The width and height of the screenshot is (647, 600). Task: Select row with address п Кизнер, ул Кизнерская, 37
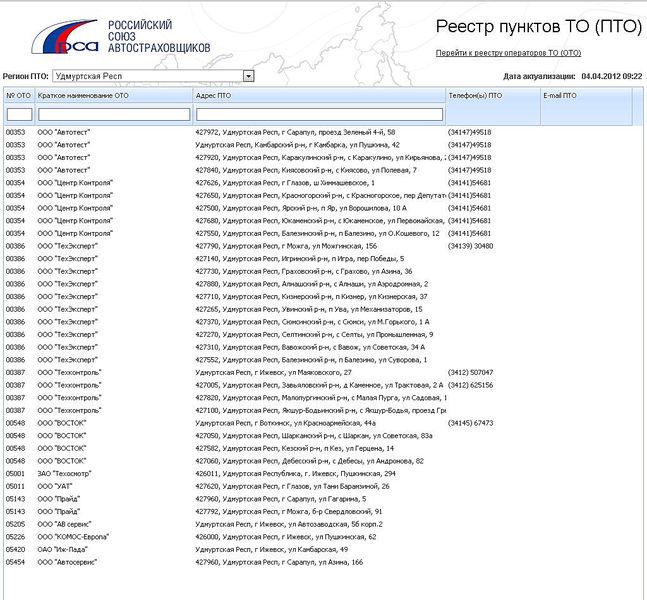tap(323, 297)
